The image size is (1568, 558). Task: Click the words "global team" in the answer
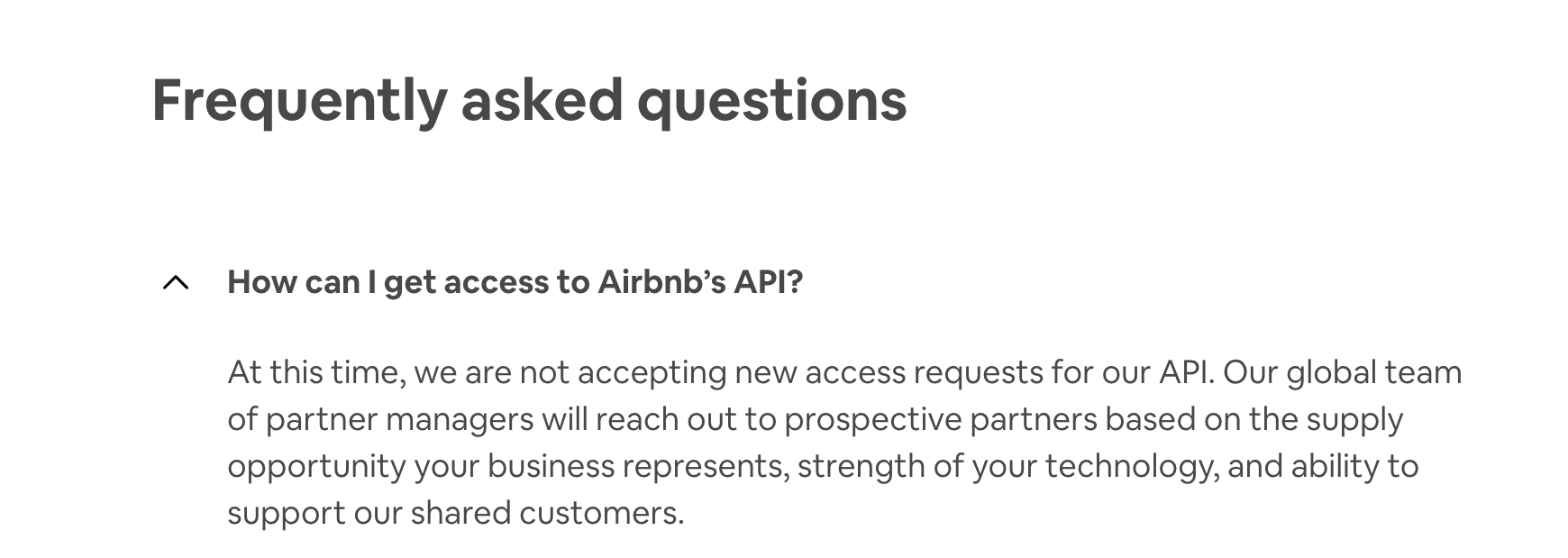(1374, 372)
